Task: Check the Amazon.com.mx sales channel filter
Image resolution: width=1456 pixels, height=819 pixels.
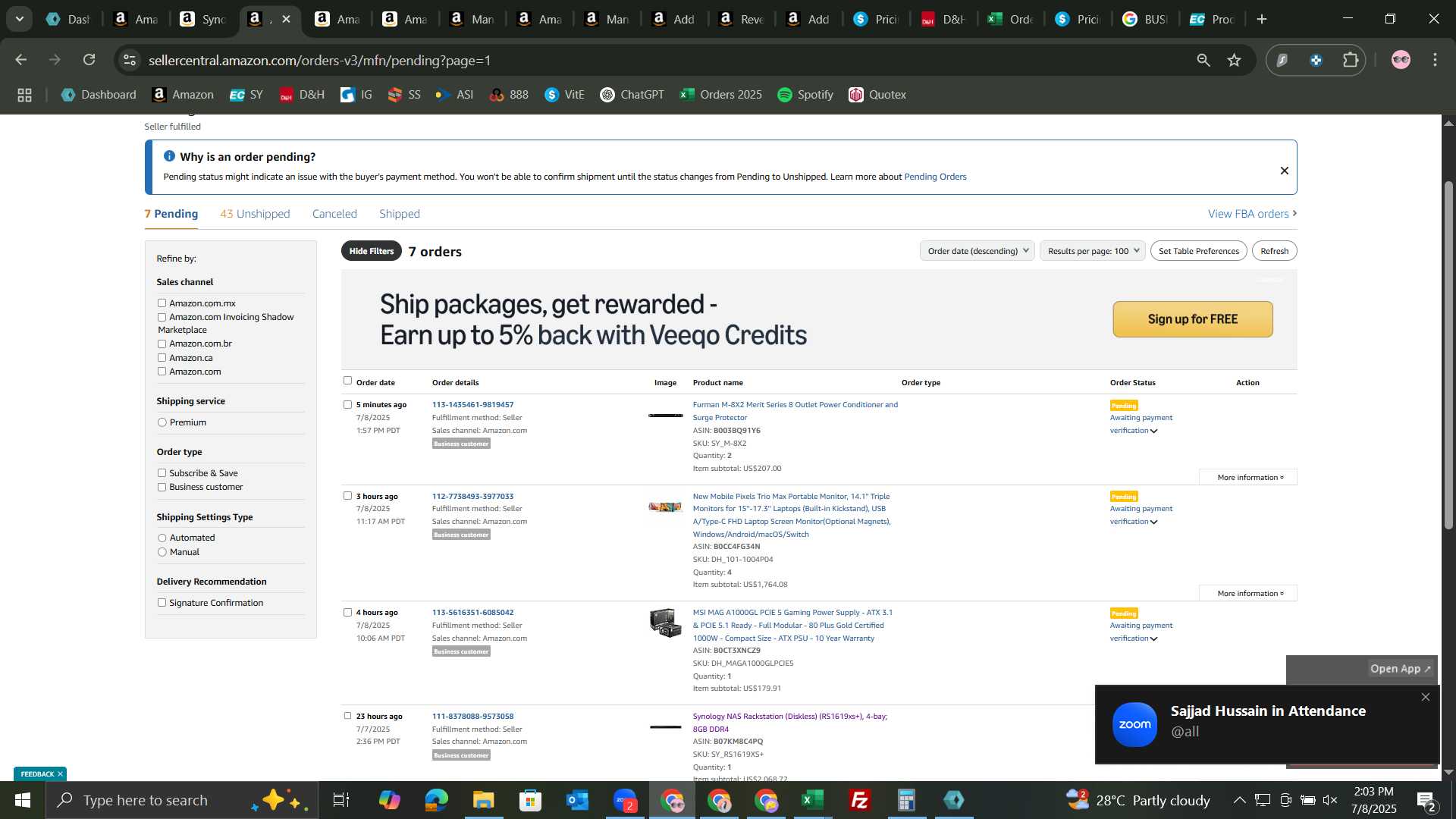Action: tap(162, 303)
